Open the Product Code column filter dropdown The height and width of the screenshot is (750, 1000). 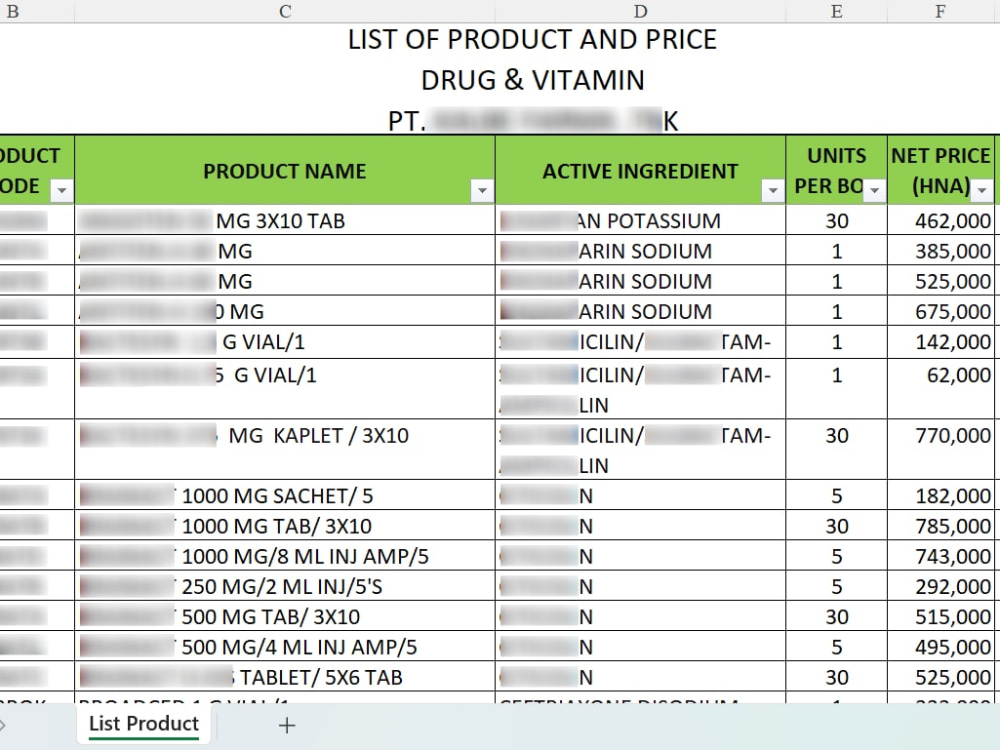(x=62, y=190)
